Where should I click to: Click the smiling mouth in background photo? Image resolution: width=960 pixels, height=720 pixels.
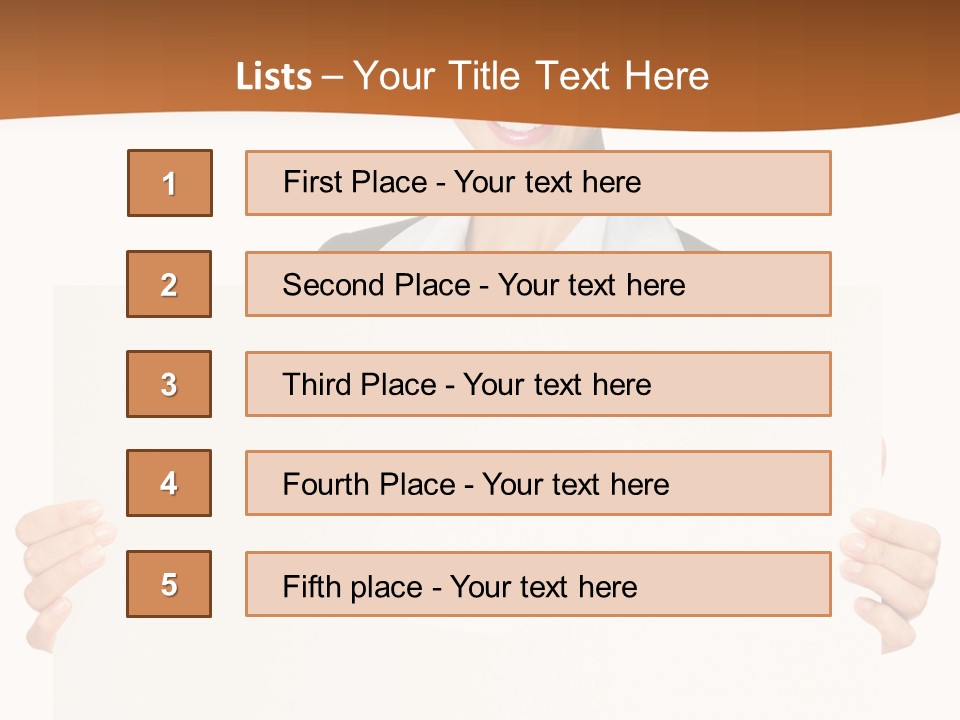(520, 133)
